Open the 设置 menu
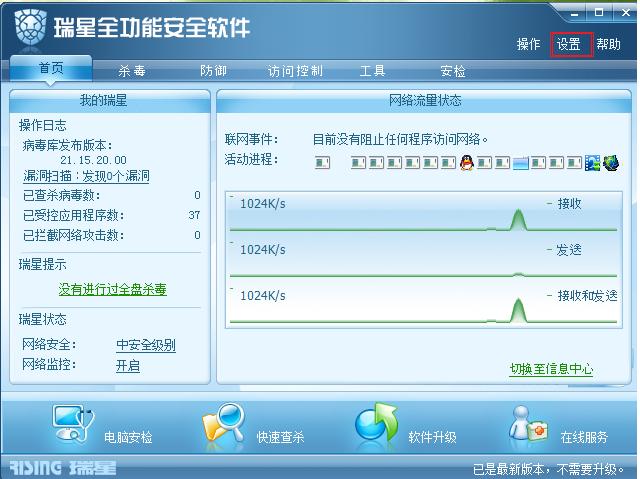 point(569,44)
